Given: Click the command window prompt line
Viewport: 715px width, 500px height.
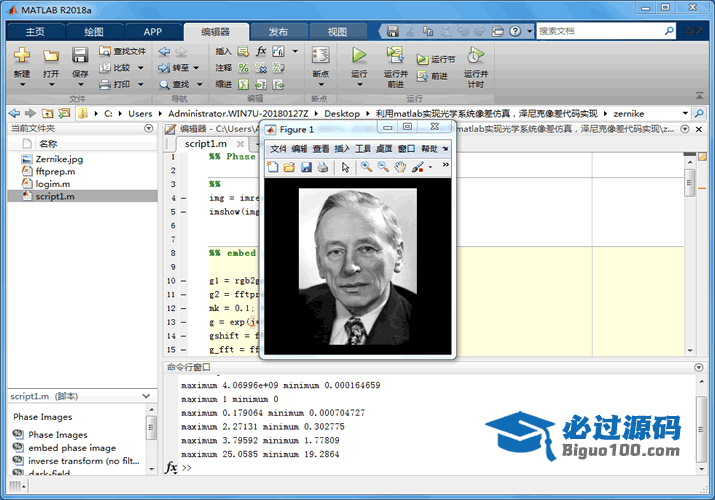Looking at the screenshot, I should (438, 468).
